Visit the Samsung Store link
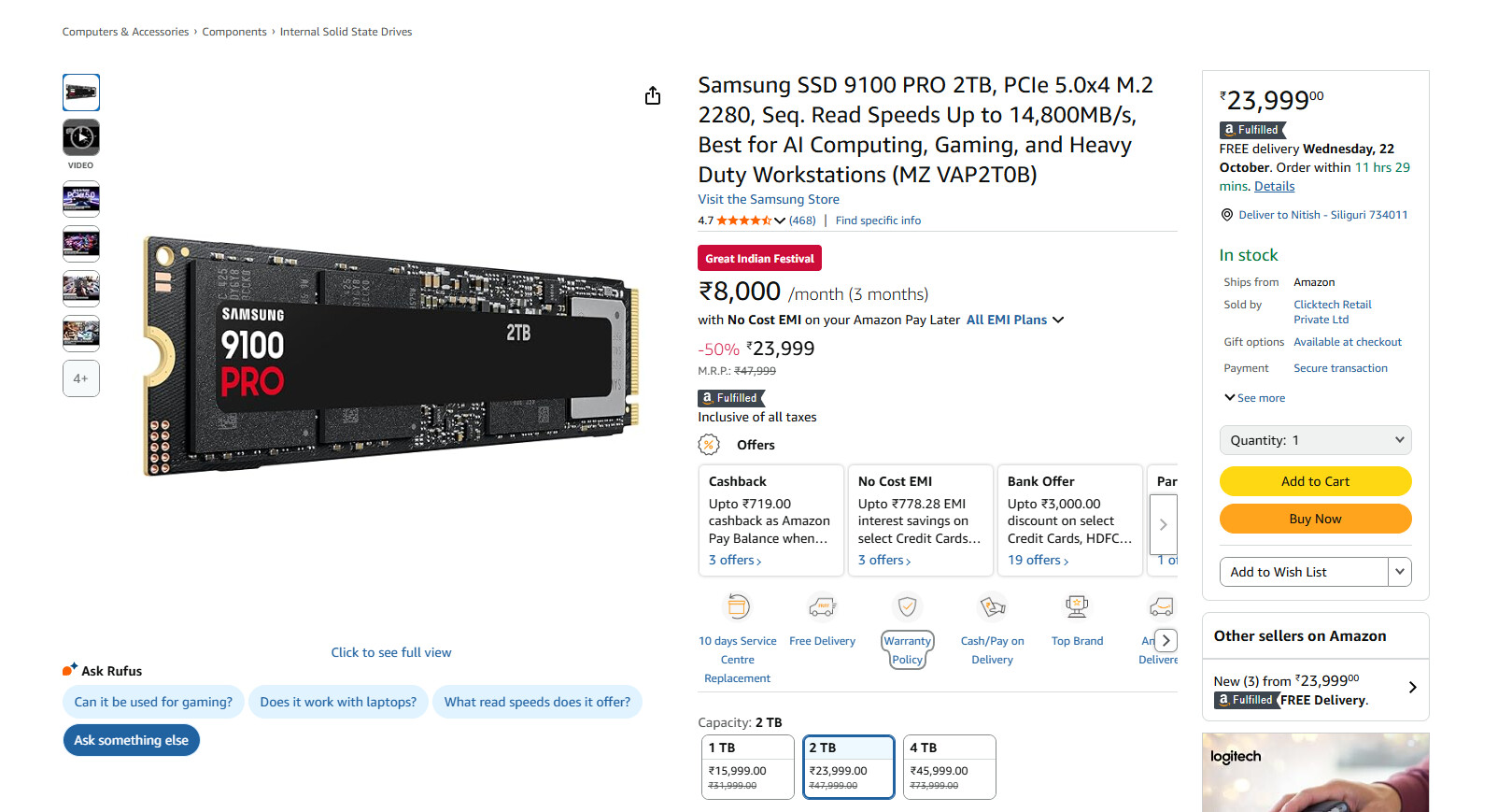This screenshot has width=1512, height=812. pos(769,199)
